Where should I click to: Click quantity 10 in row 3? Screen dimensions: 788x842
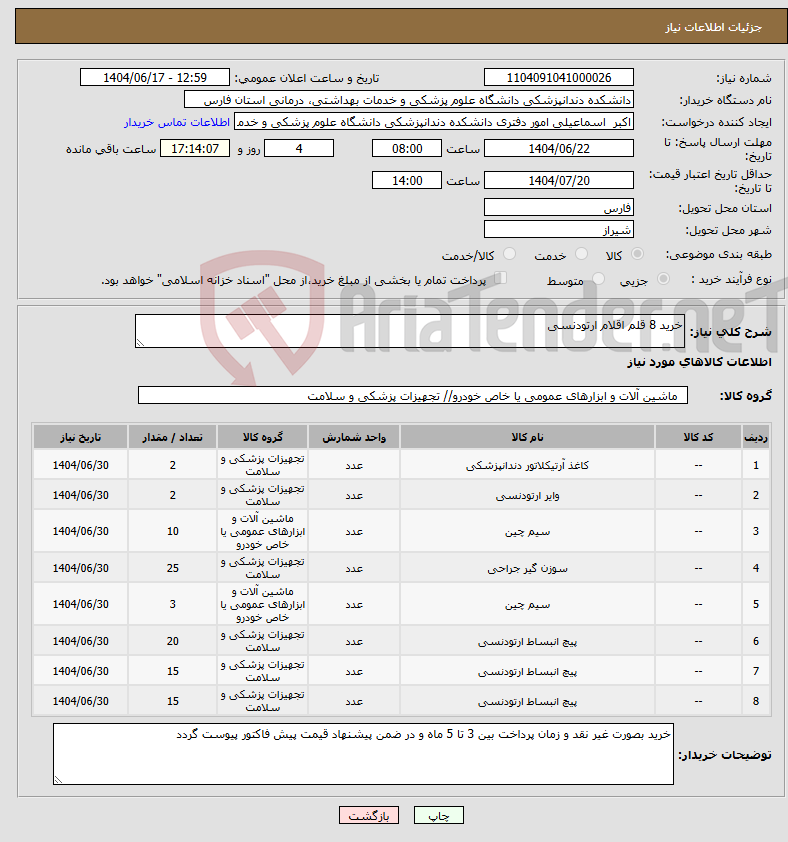click(x=172, y=532)
